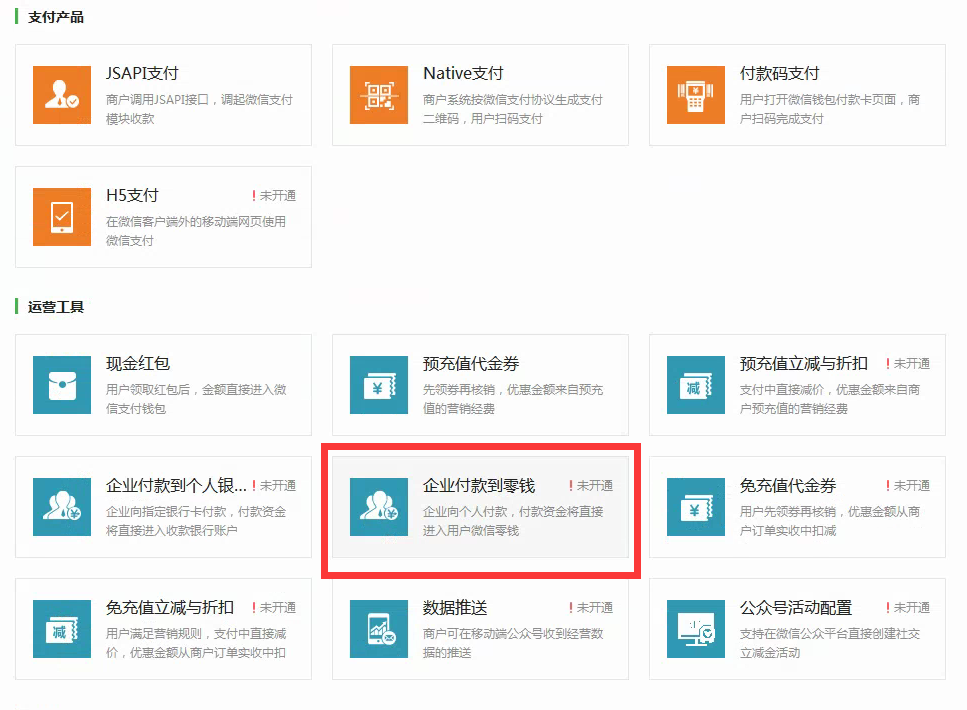Click the 预充值代金券 voucher icon
The image size is (967, 710).
pos(378,385)
